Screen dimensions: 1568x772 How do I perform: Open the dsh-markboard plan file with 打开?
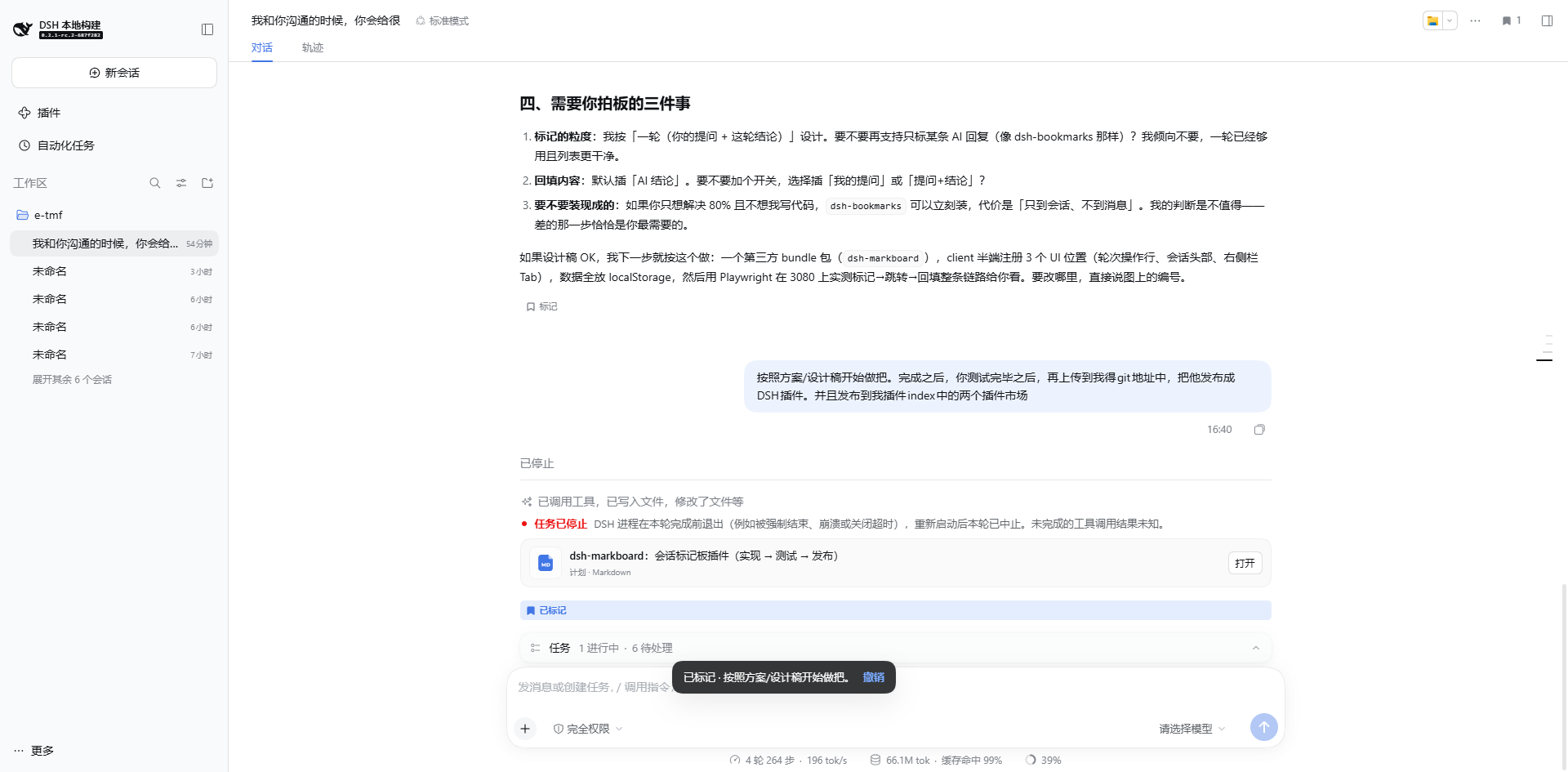click(x=1245, y=563)
